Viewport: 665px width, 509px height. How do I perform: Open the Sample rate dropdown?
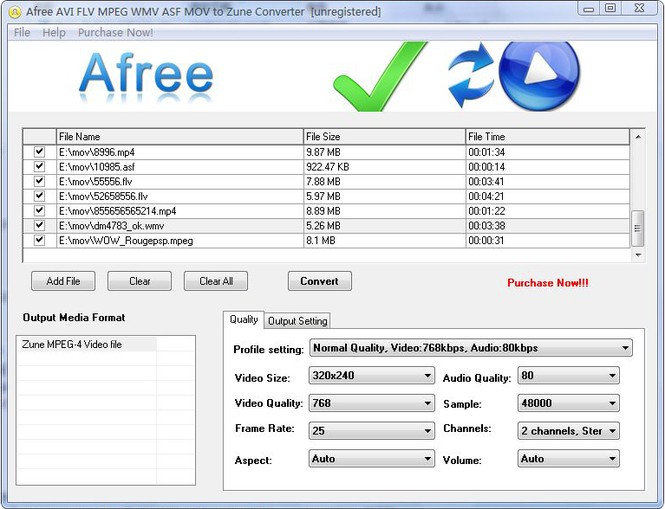[x=568, y=403]
